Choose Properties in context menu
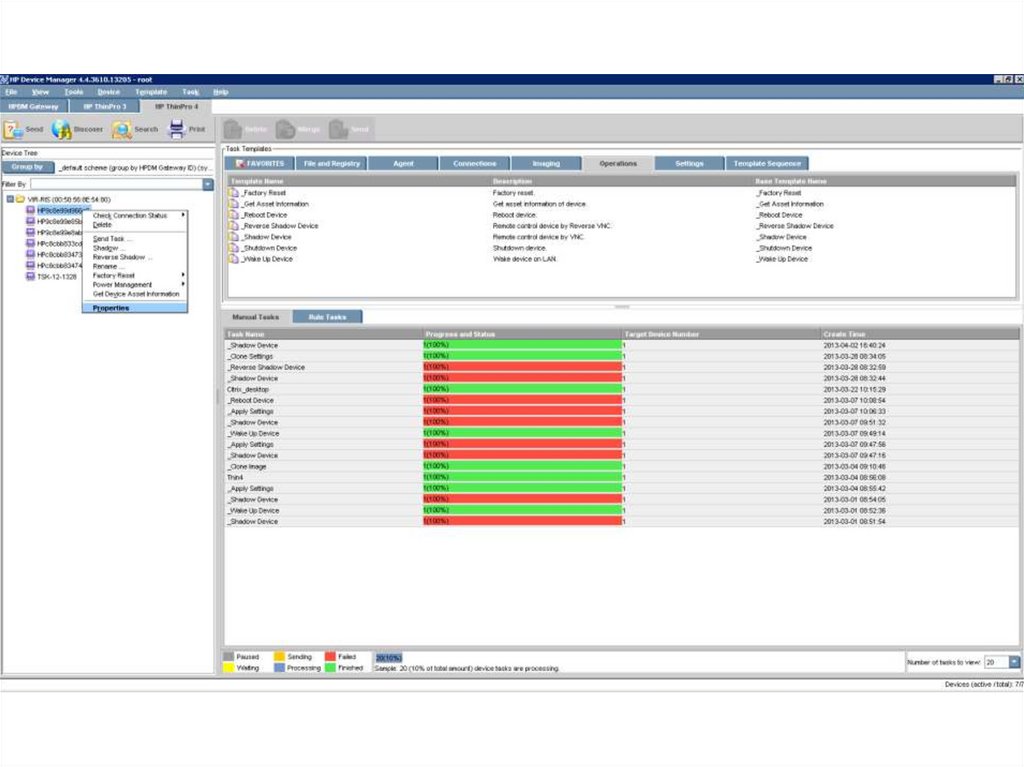This screenshot has width=1024, height=767. tap(135, 308)
